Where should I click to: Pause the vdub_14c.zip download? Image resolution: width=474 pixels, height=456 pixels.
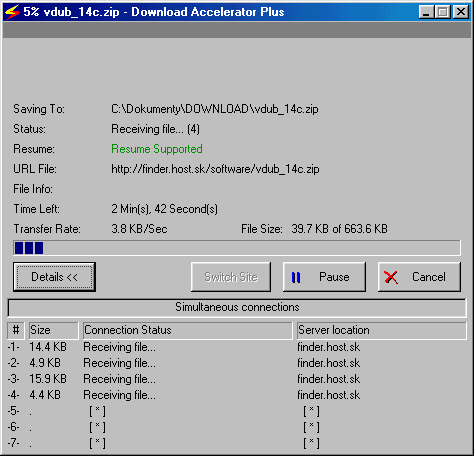(324, 277)
